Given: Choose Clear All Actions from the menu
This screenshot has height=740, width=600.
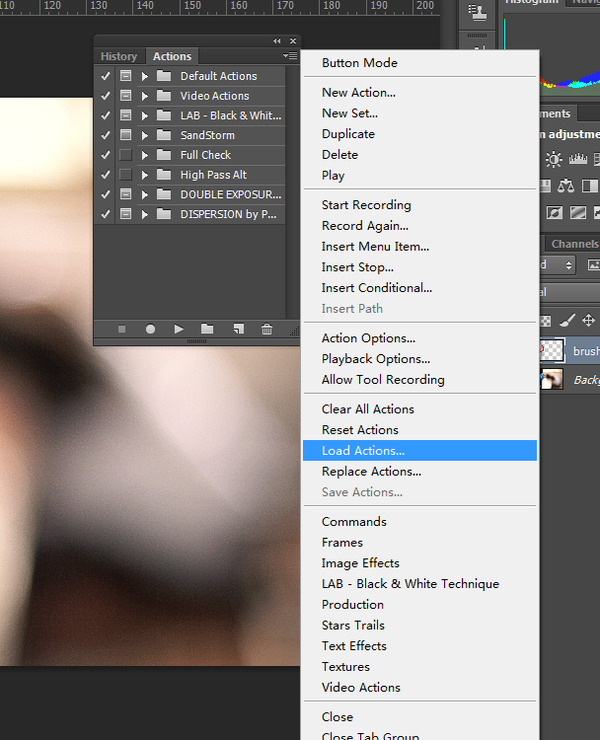Looking at the screenshot, I should pyautogui.click(x=420, y=409).
